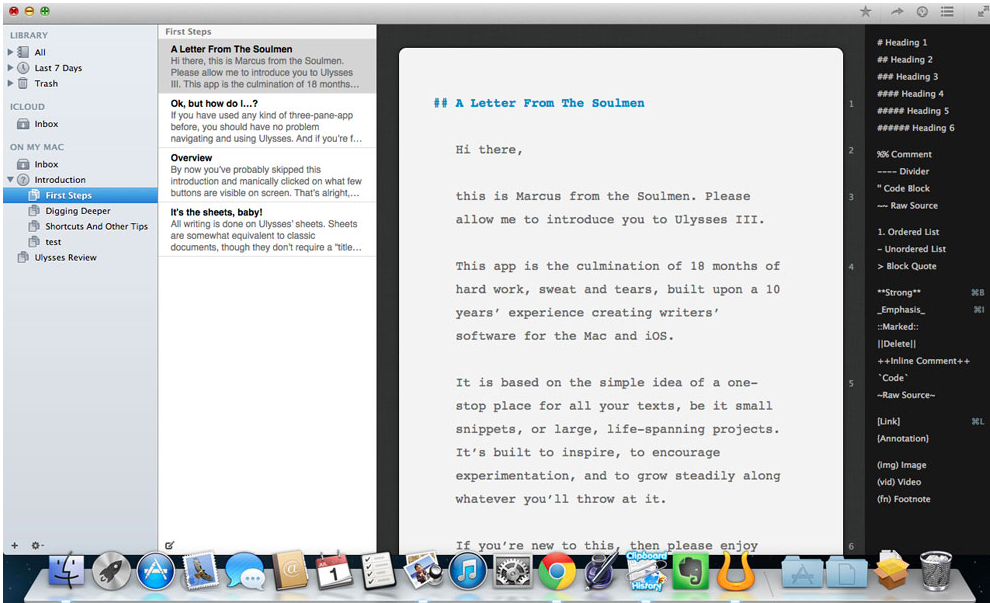Apply inline ~Raw Source~ markup

pos(905,395)
